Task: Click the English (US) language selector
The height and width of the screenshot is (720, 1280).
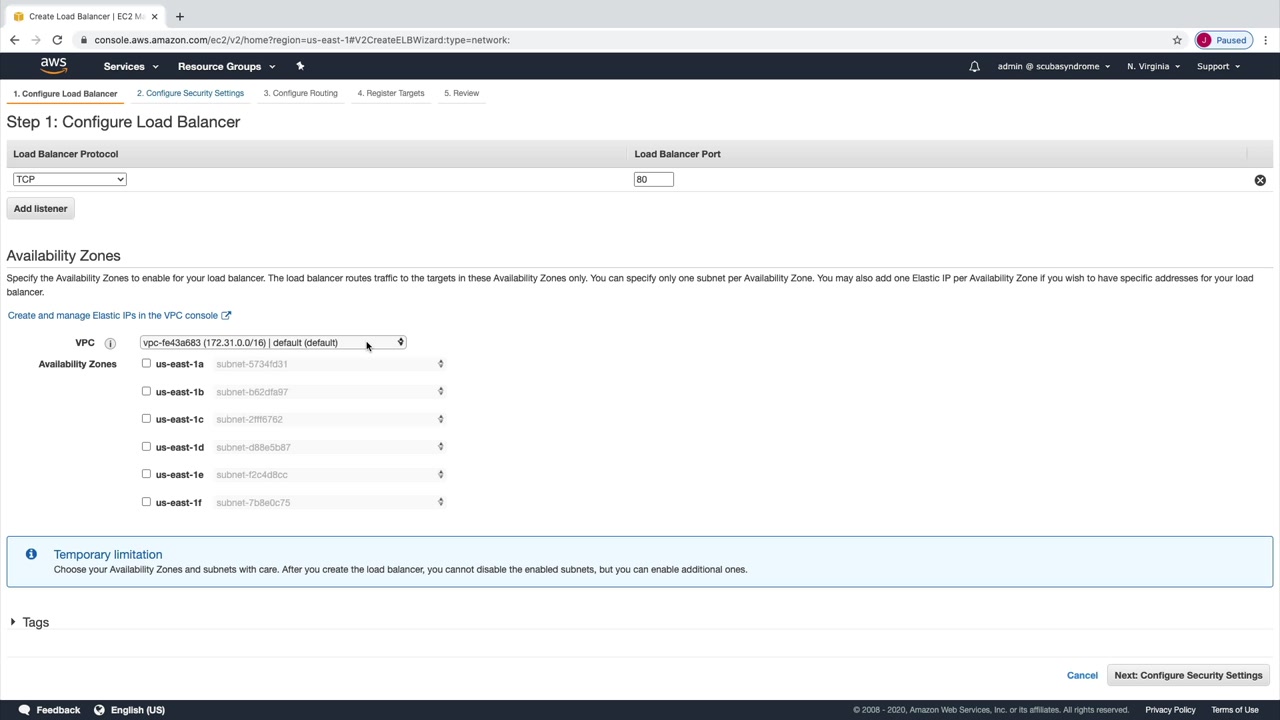Action: tap(137, 710)
